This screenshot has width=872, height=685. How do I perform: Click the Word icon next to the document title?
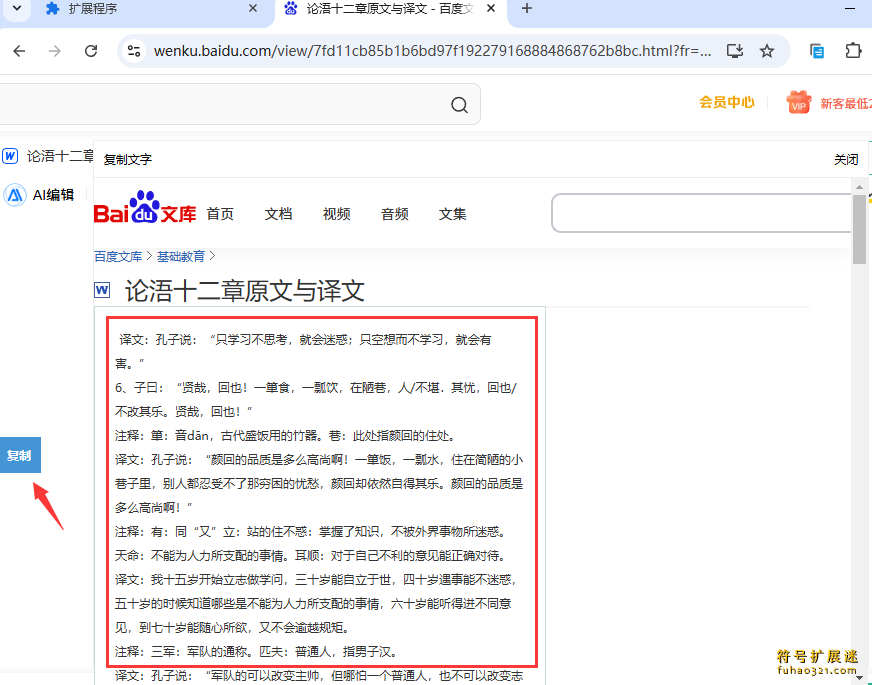102,290
